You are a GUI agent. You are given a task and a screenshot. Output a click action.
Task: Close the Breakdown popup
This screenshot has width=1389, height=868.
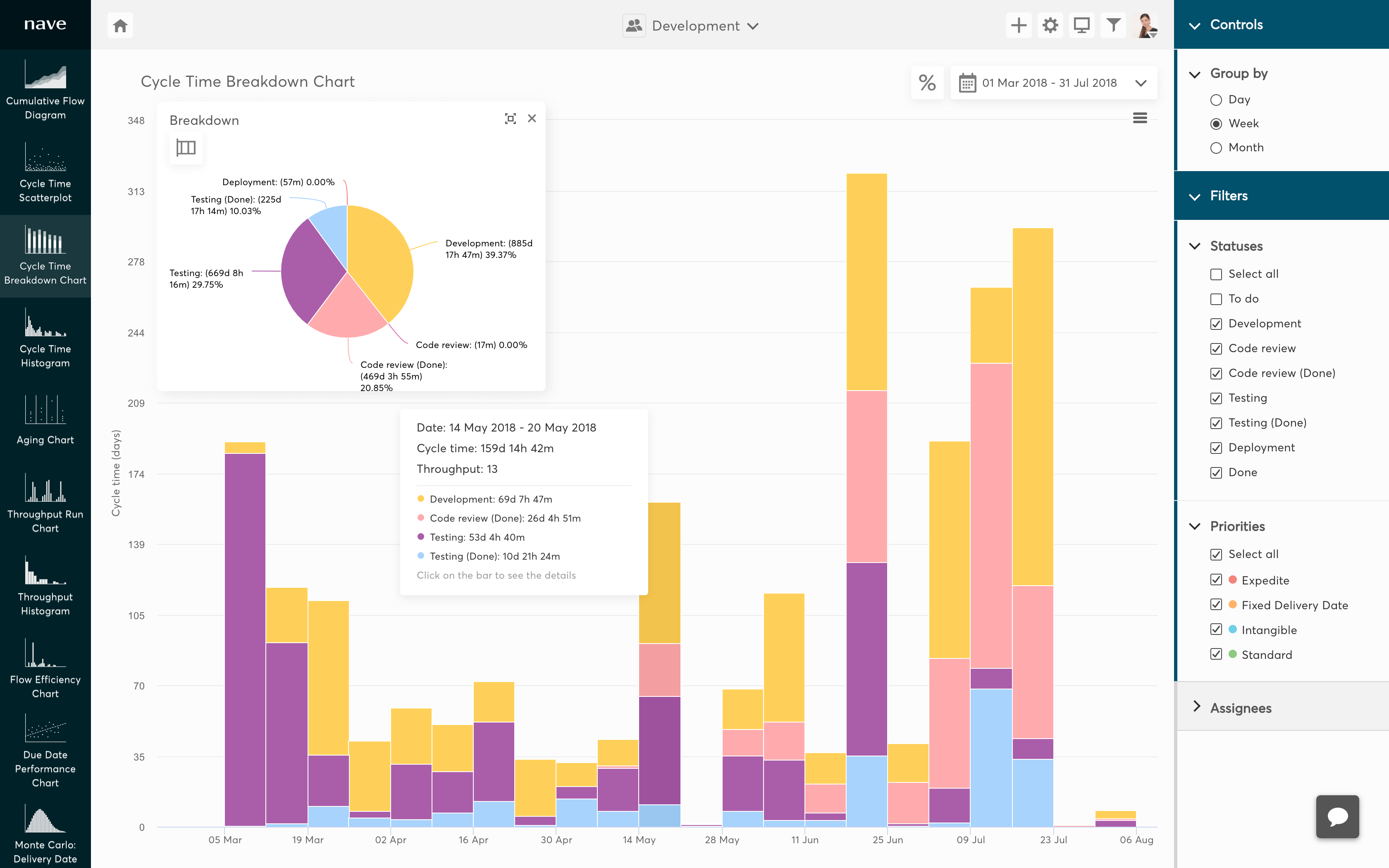point(532,119)
